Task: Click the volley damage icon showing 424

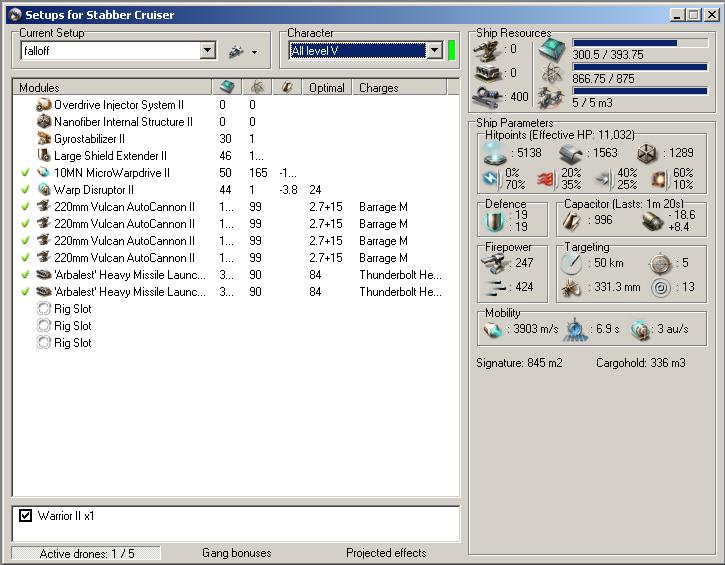Action: point(494,288)
